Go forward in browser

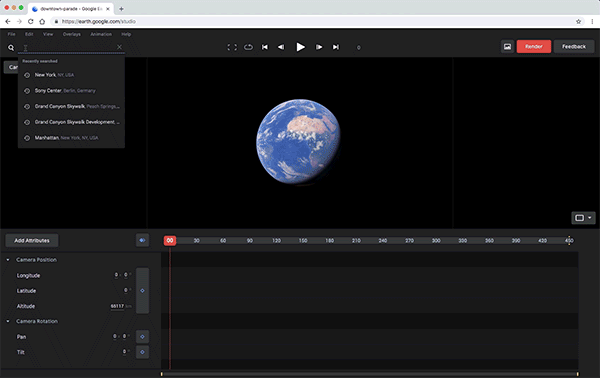coord(19,21)
